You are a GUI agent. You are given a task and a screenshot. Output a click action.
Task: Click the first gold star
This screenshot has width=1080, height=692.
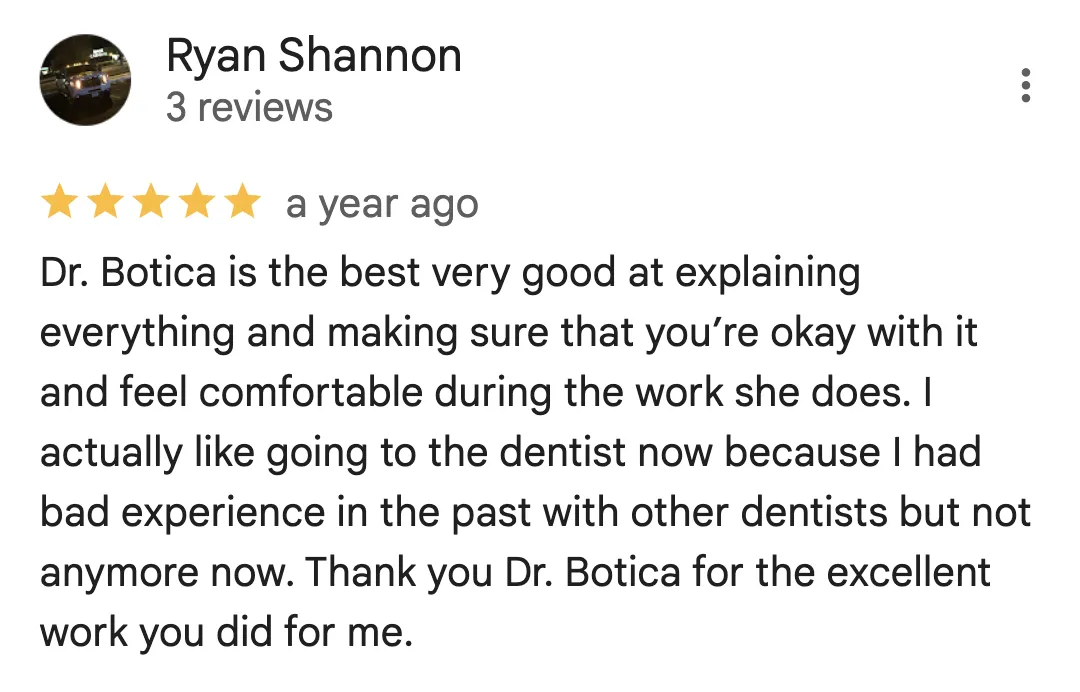click(x=60, y=202)
